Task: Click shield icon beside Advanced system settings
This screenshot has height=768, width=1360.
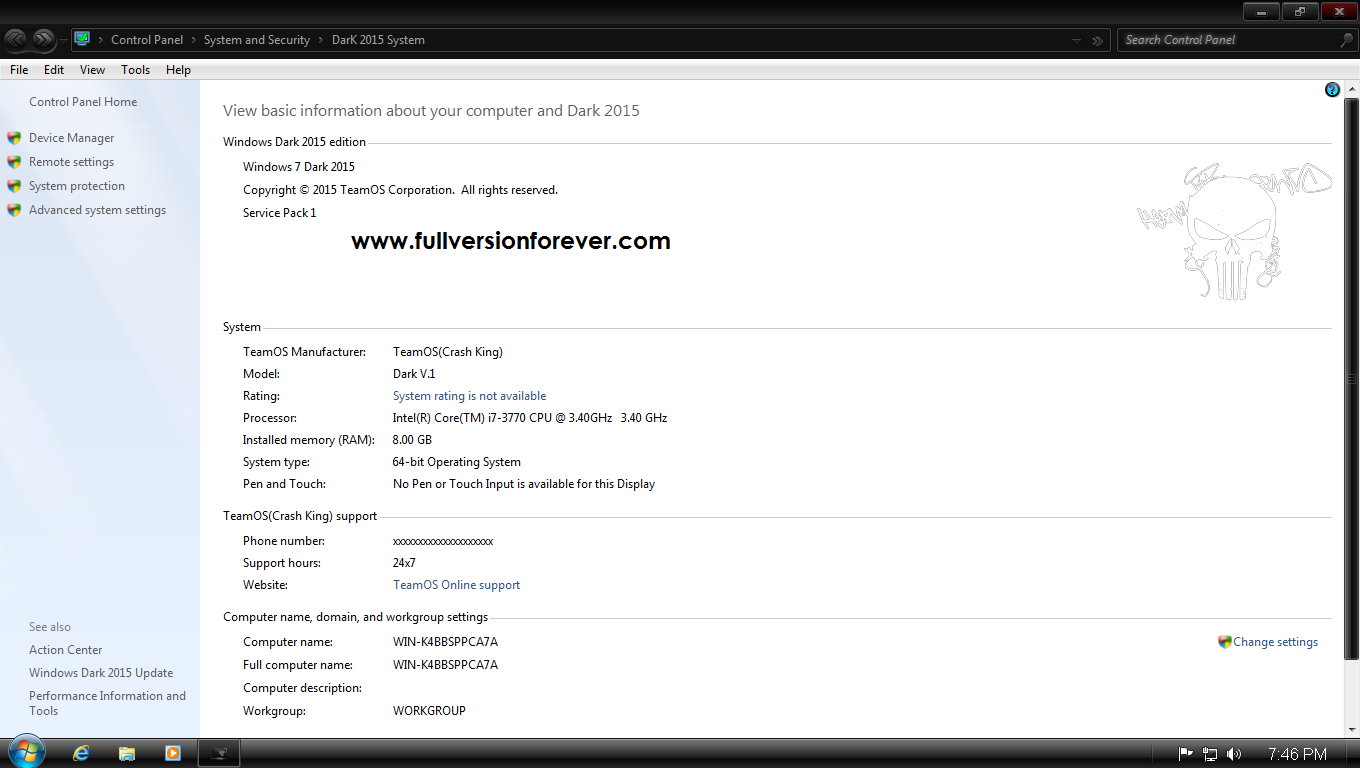Action: [x=14, y=210]
